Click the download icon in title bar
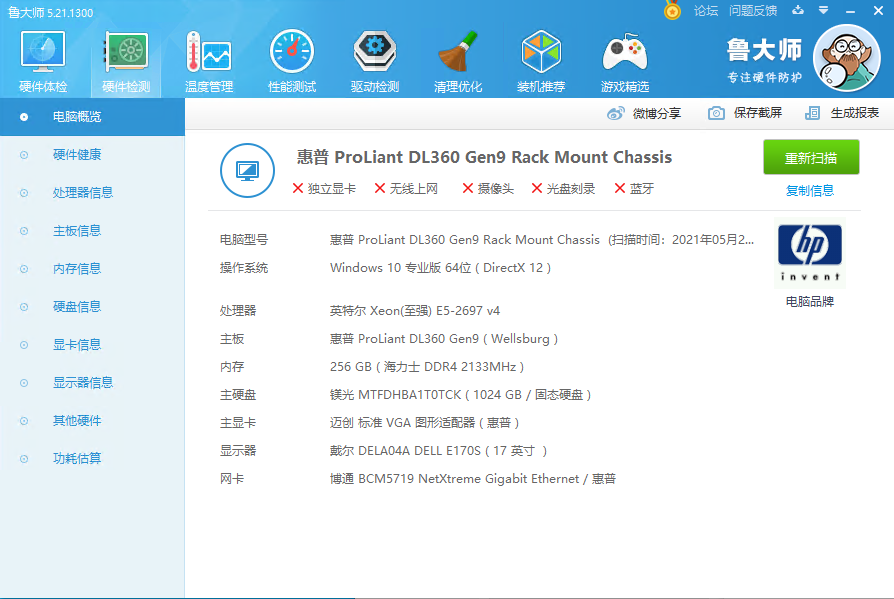The height and width of the screenshot is (599, 894). [798, 10]
